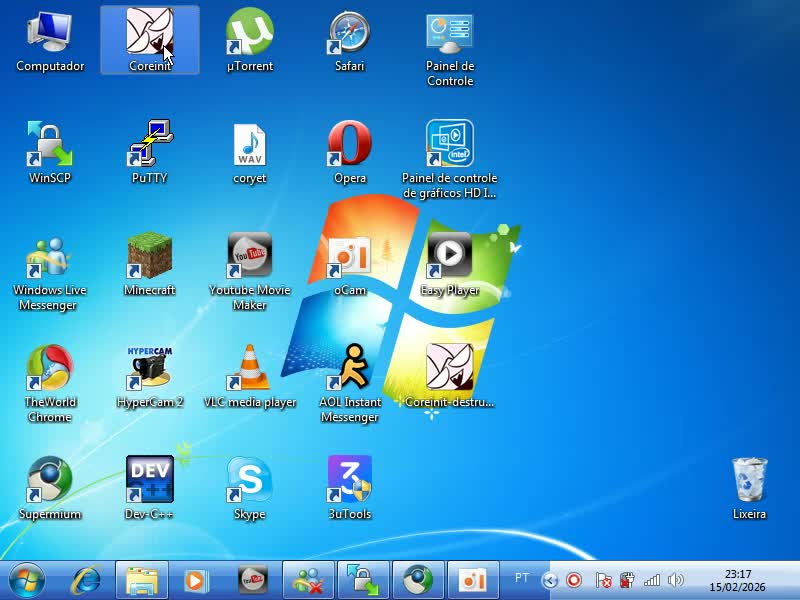Click the Lixeira recycle bin
Image resolution: width=800 pixels, height=600 pixels.
click(749, 482)
